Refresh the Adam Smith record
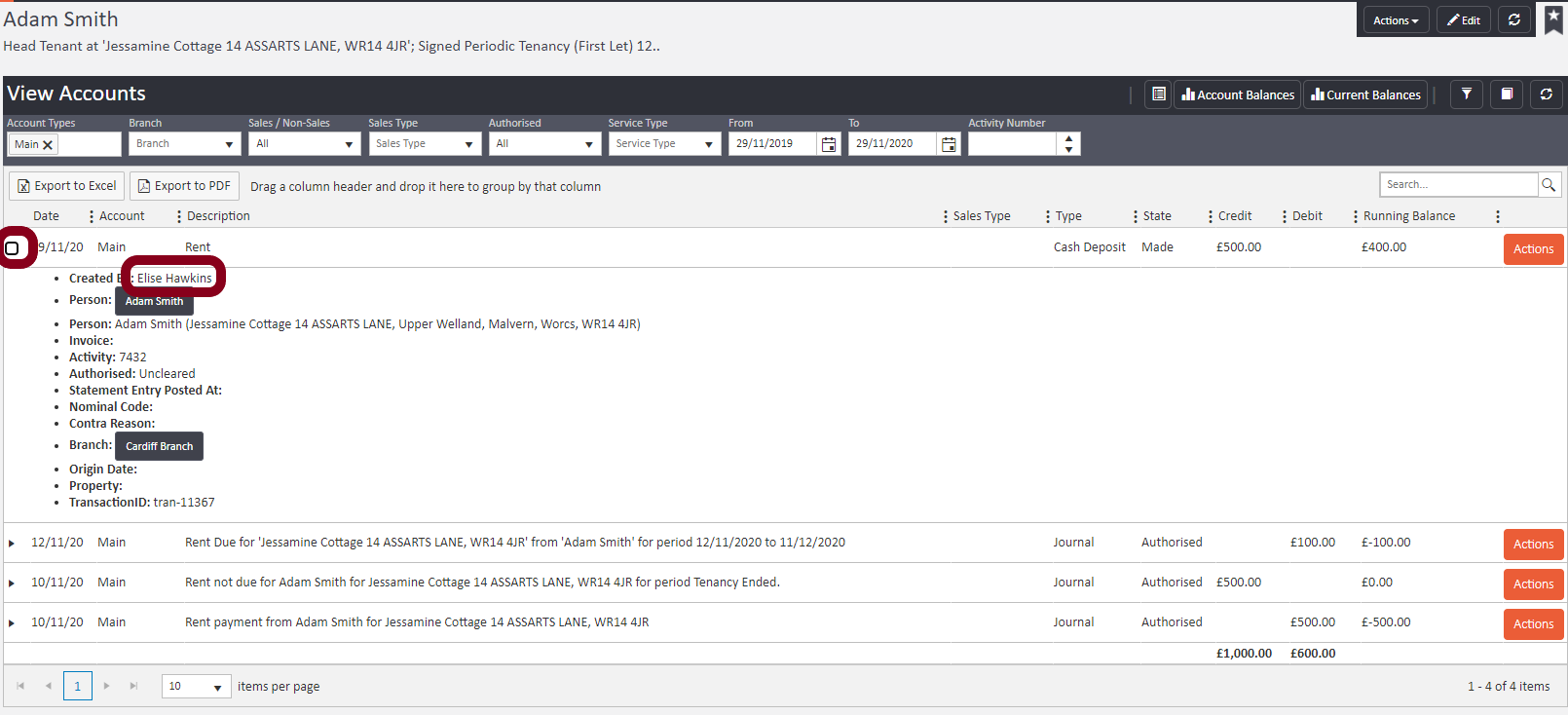 [x=1513, y=19]
